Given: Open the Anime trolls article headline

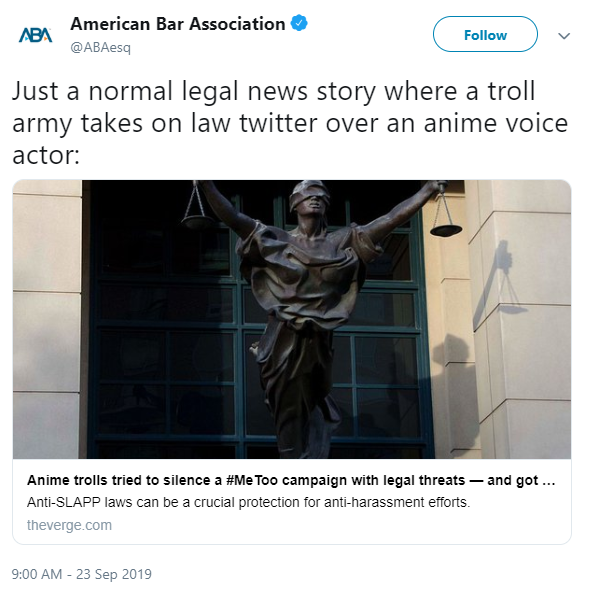Looking at the screenshot, I should (291, 480).
